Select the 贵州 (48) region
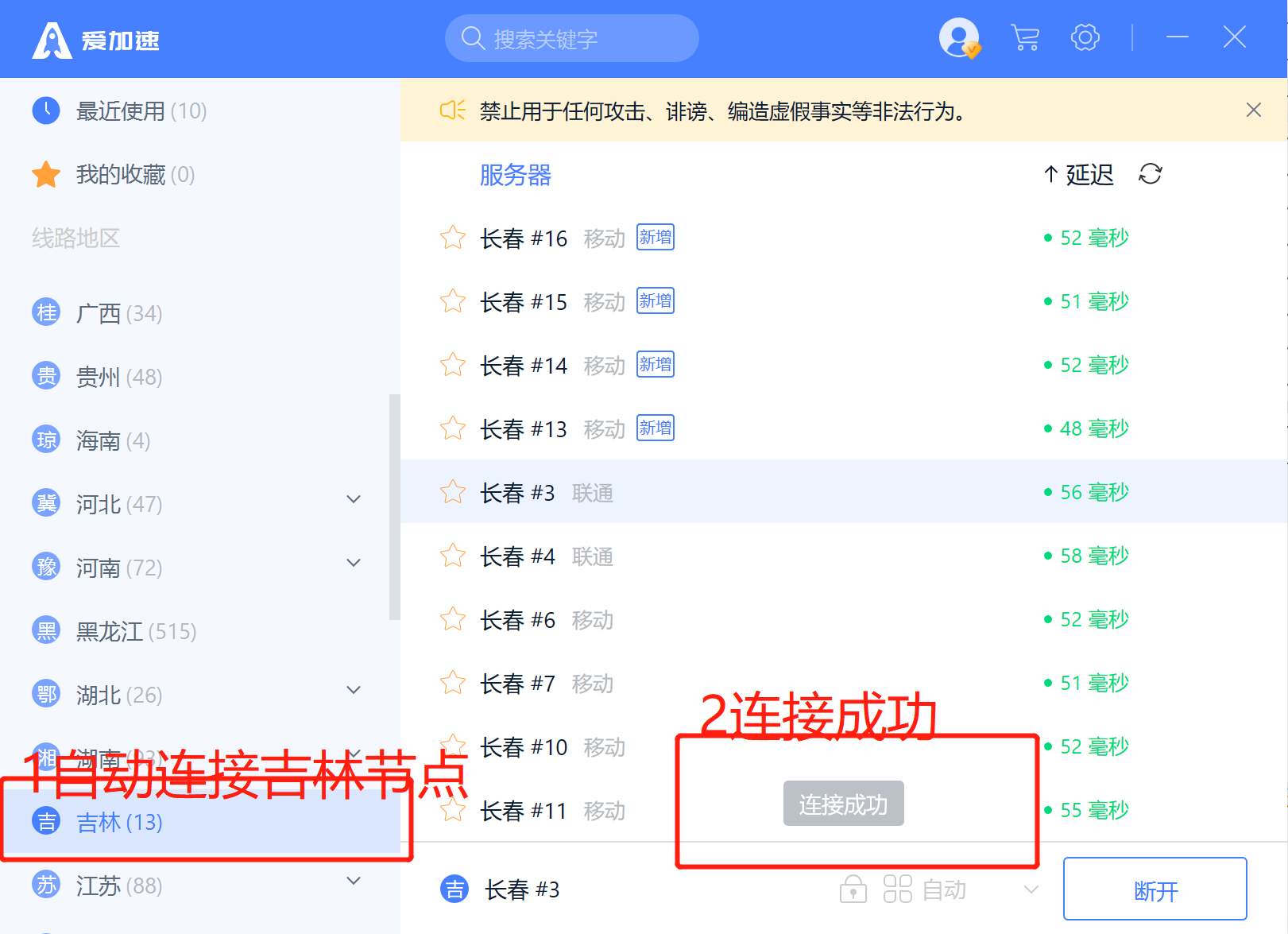Screen dimensions: 1288x934 [195, 377]
